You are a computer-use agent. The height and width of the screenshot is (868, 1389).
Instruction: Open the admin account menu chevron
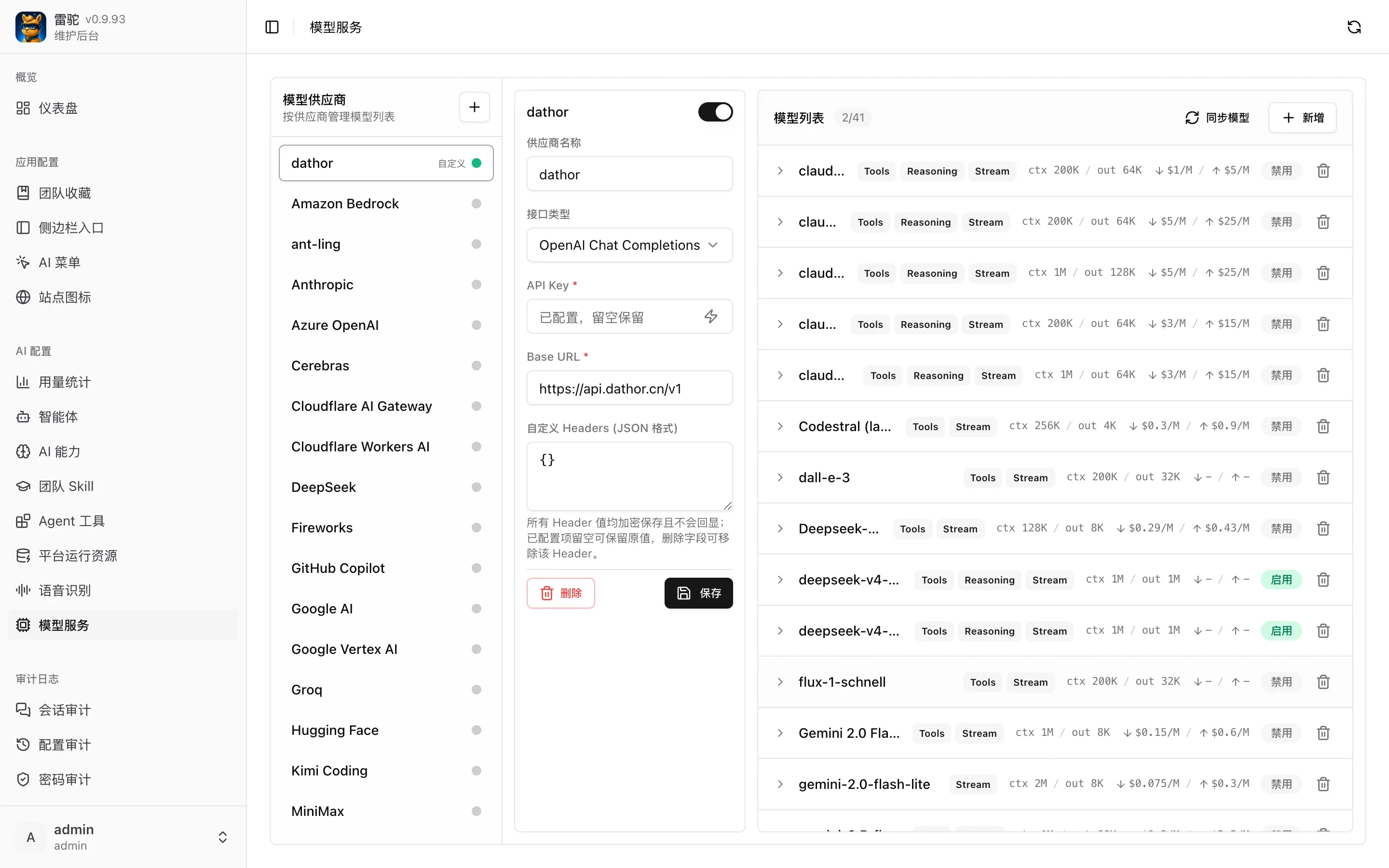[x=223, y=837]
